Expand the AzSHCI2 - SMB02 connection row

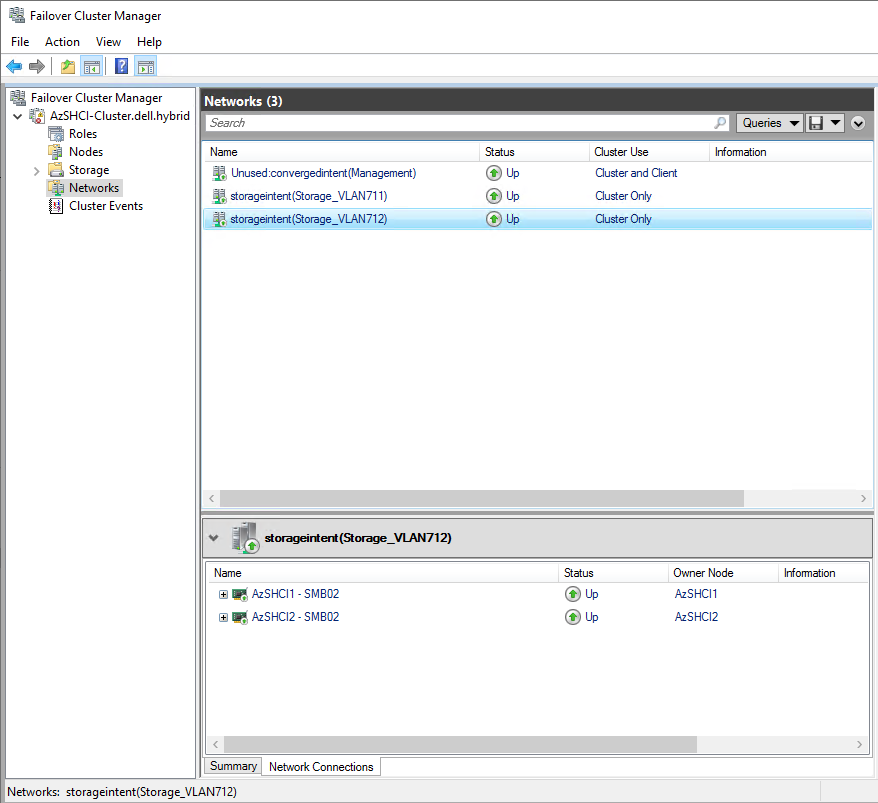[223, 617]
